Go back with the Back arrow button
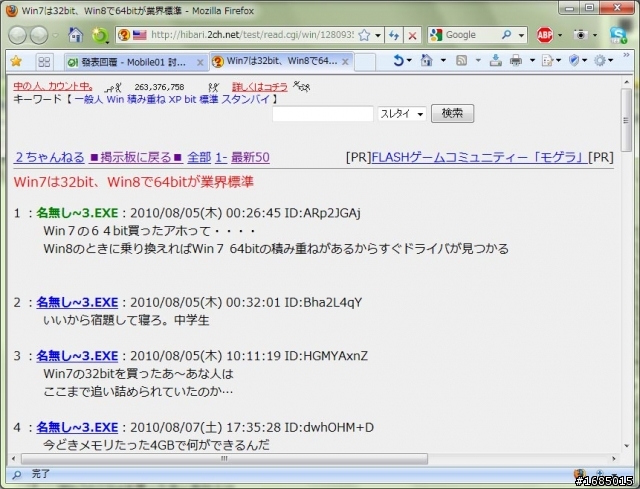This screenshot has width=640, height=489. tap(18, 36)
